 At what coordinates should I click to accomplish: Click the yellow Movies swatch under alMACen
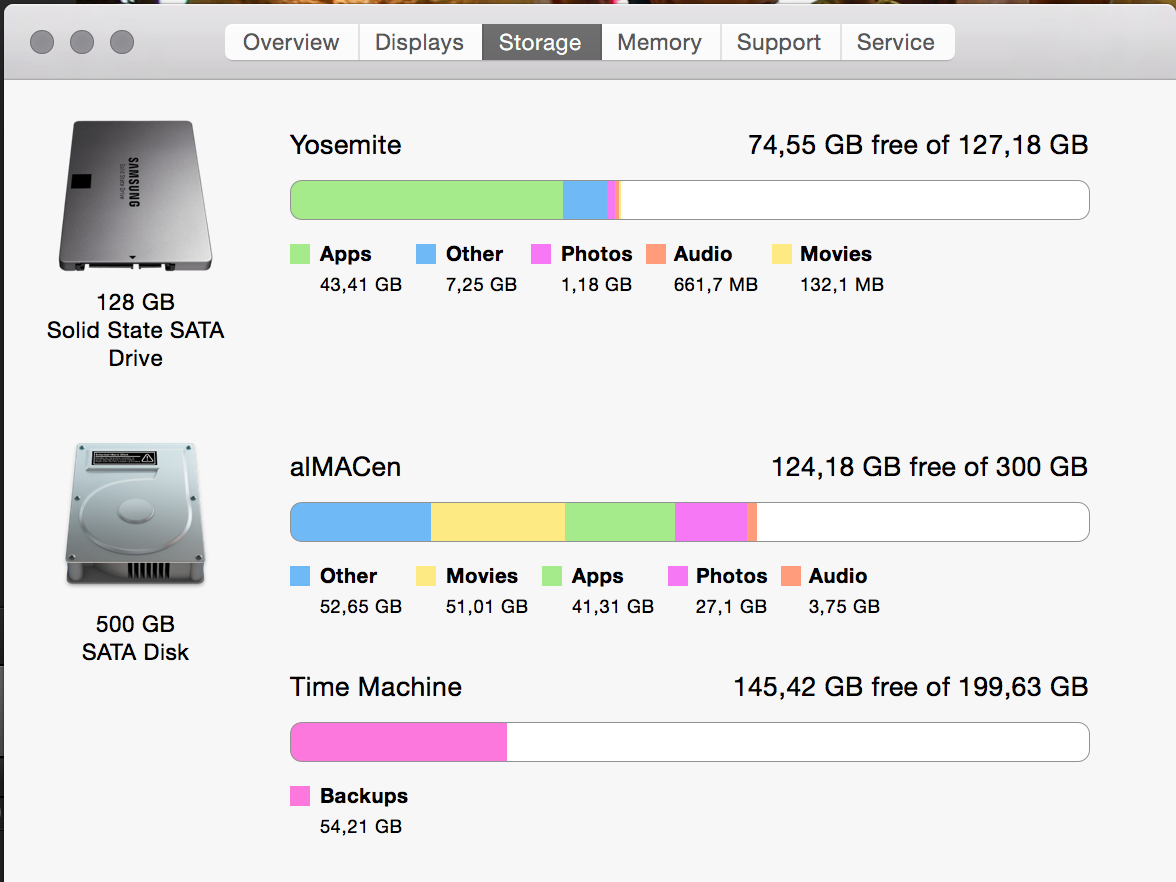click(426, 576)
